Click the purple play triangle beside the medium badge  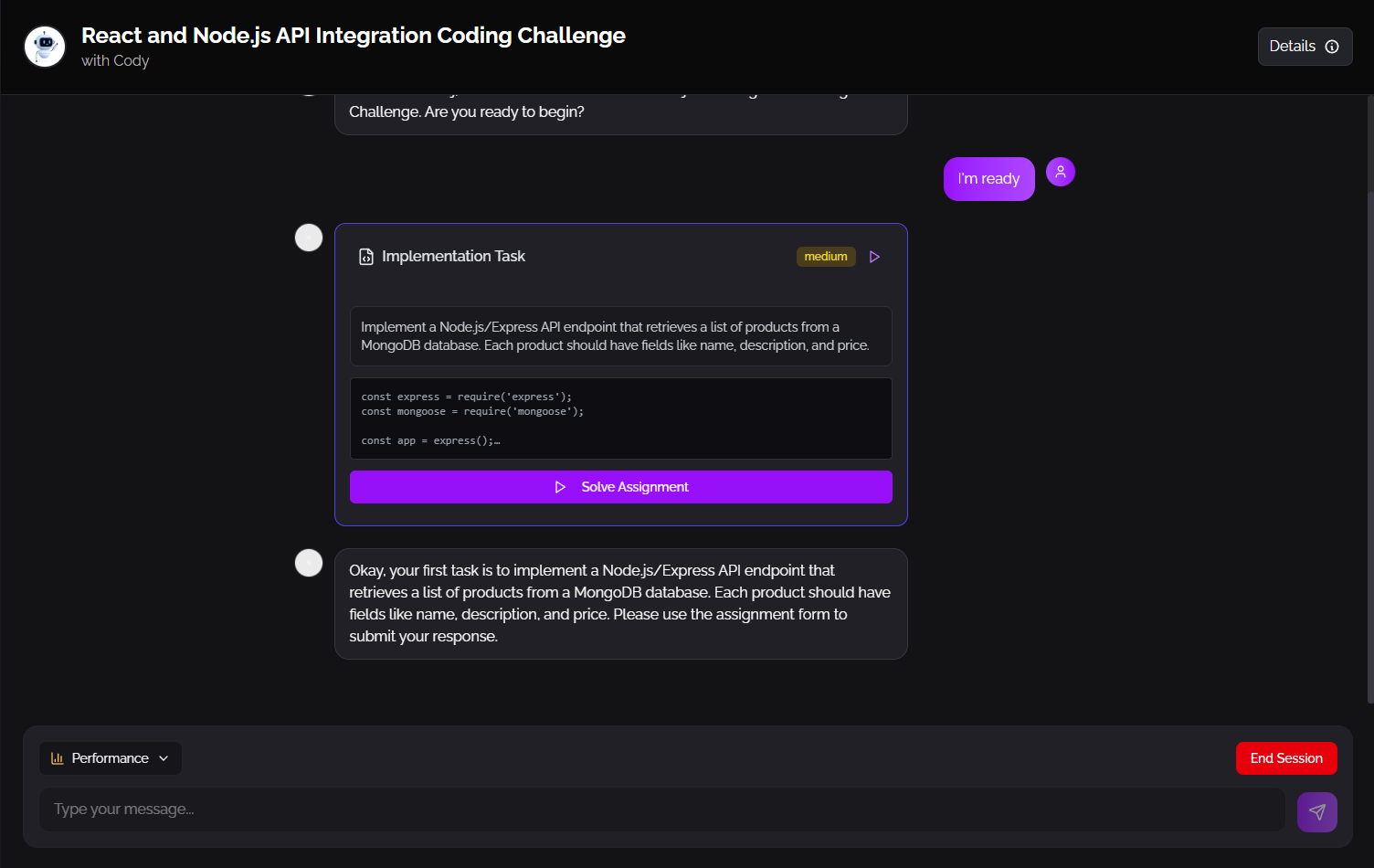[x=874, y=257]
